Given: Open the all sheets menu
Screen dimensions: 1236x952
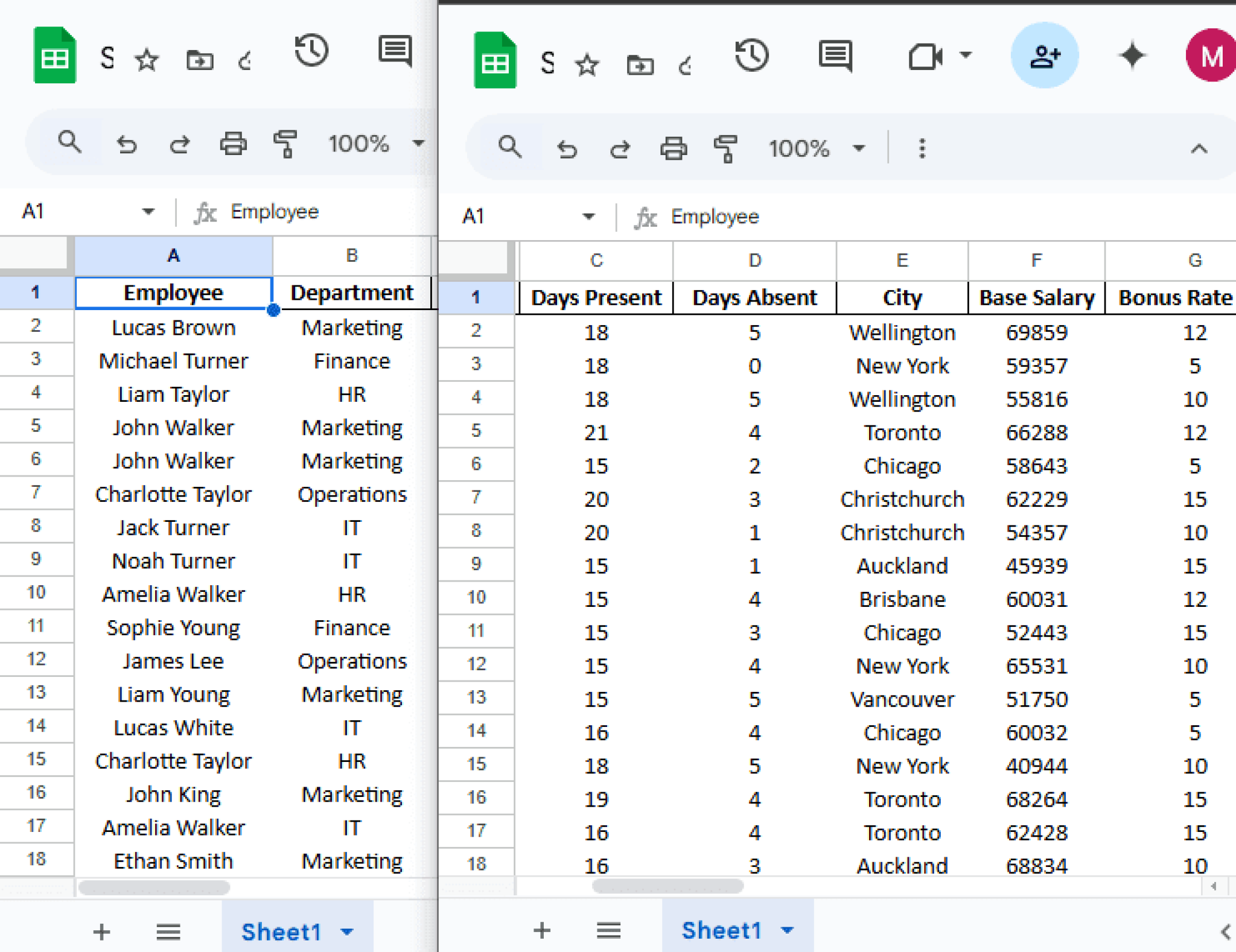Looking at the screenshot, I should (608, 930).
